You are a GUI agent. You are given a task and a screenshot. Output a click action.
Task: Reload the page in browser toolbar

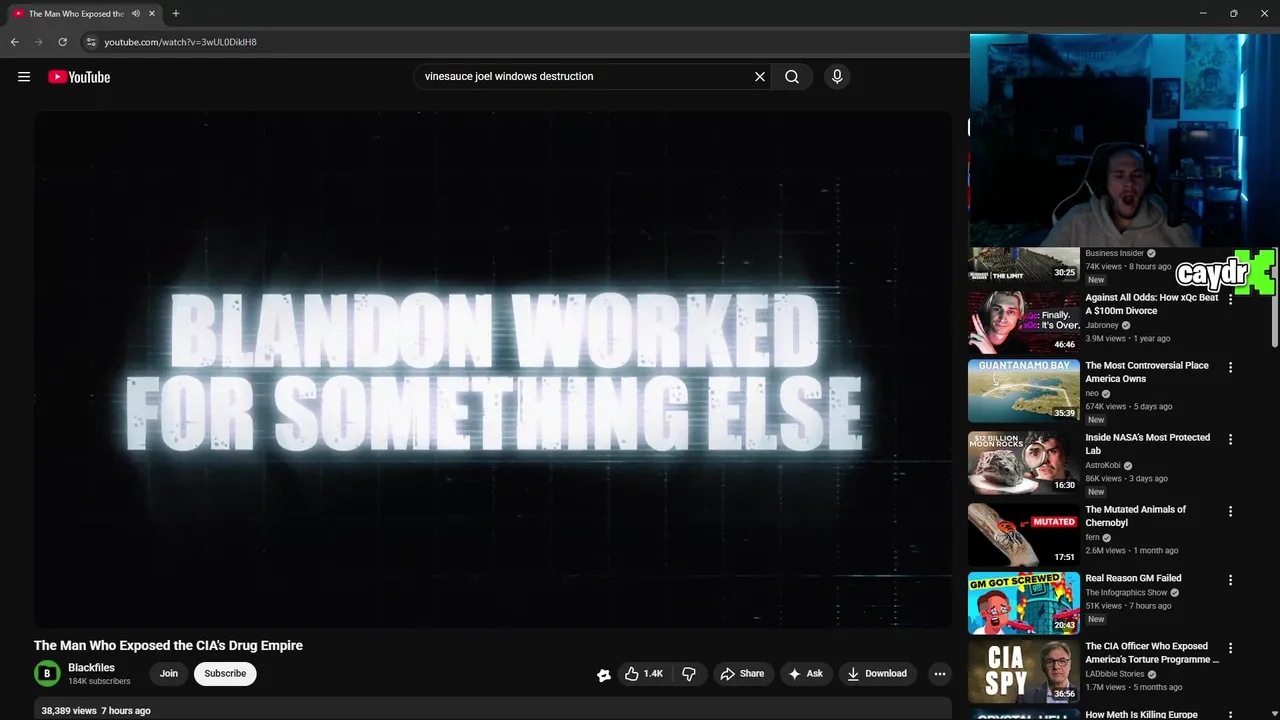(62, 42)
